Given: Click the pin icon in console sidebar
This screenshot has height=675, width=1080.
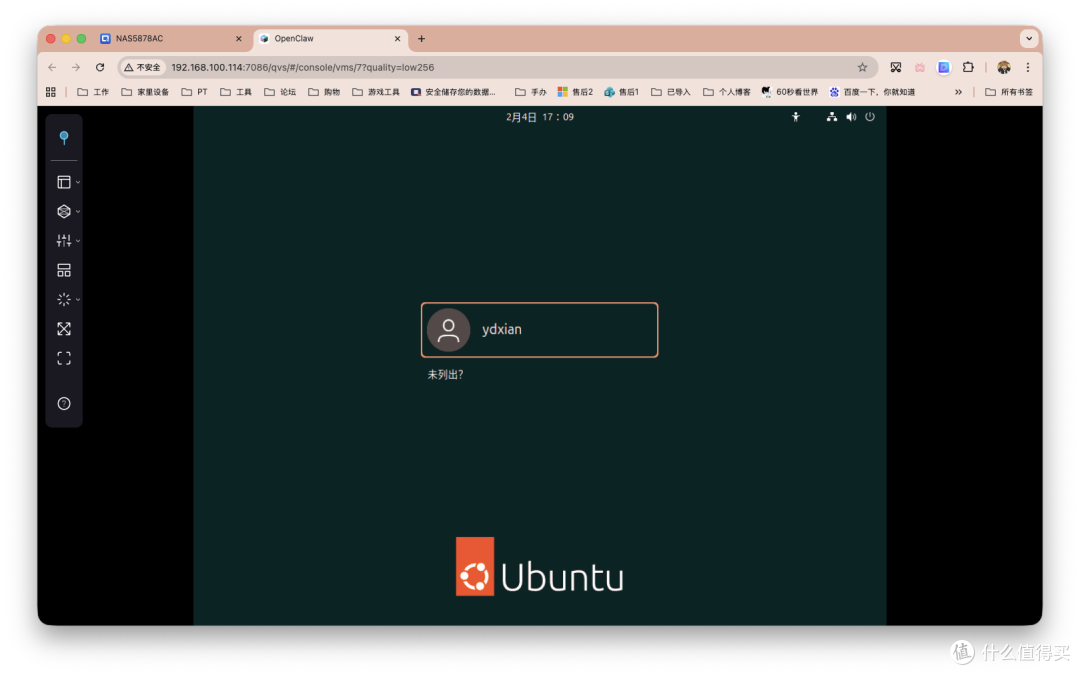Looking at the screenshot, I should click(x=63, y=138).
